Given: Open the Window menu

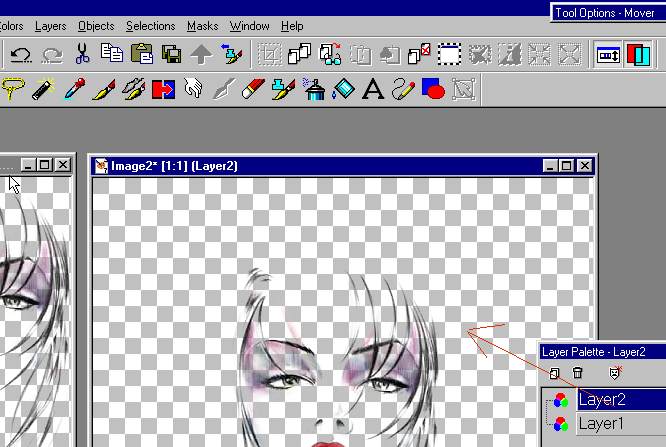Looking at the screenshot, I should [250, 26].
